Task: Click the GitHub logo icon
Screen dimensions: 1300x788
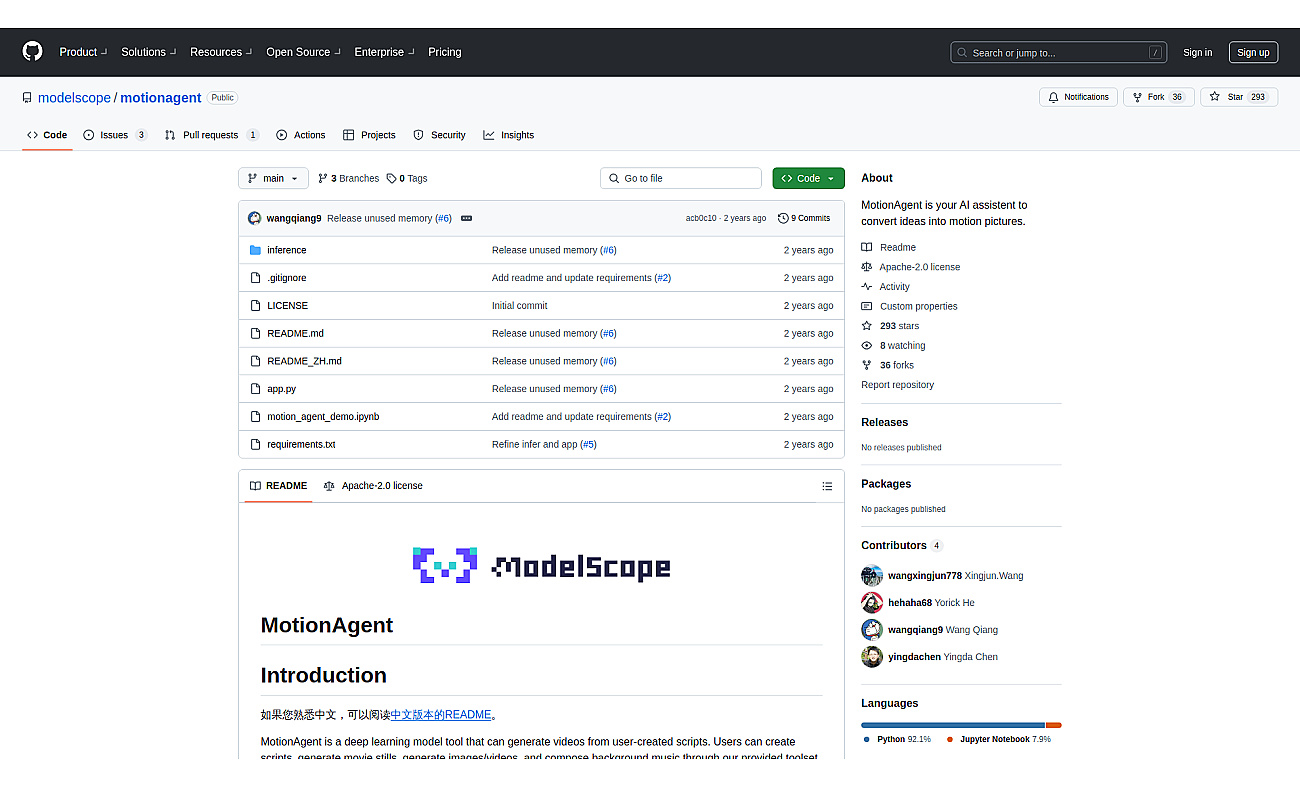Action: point(32,52)
